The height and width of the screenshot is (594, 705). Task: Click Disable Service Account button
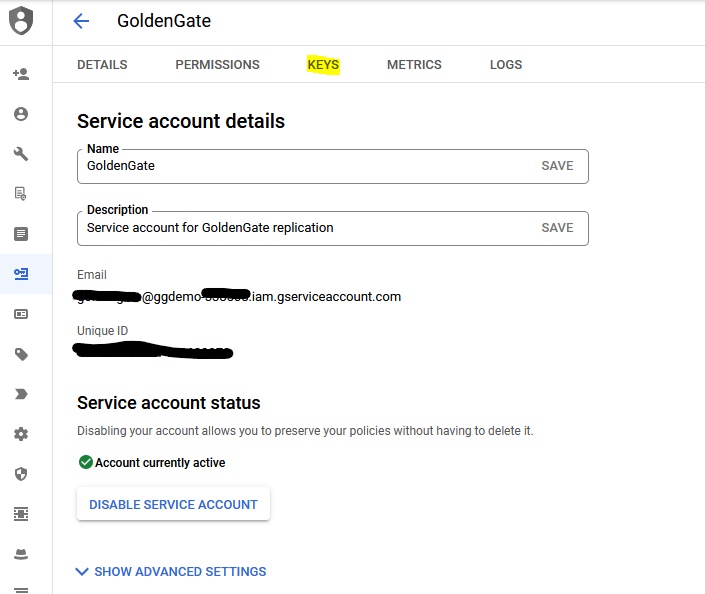point(173,505)
